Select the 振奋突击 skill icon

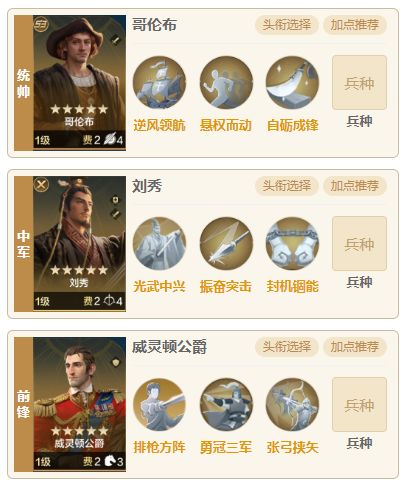[226, 244]
